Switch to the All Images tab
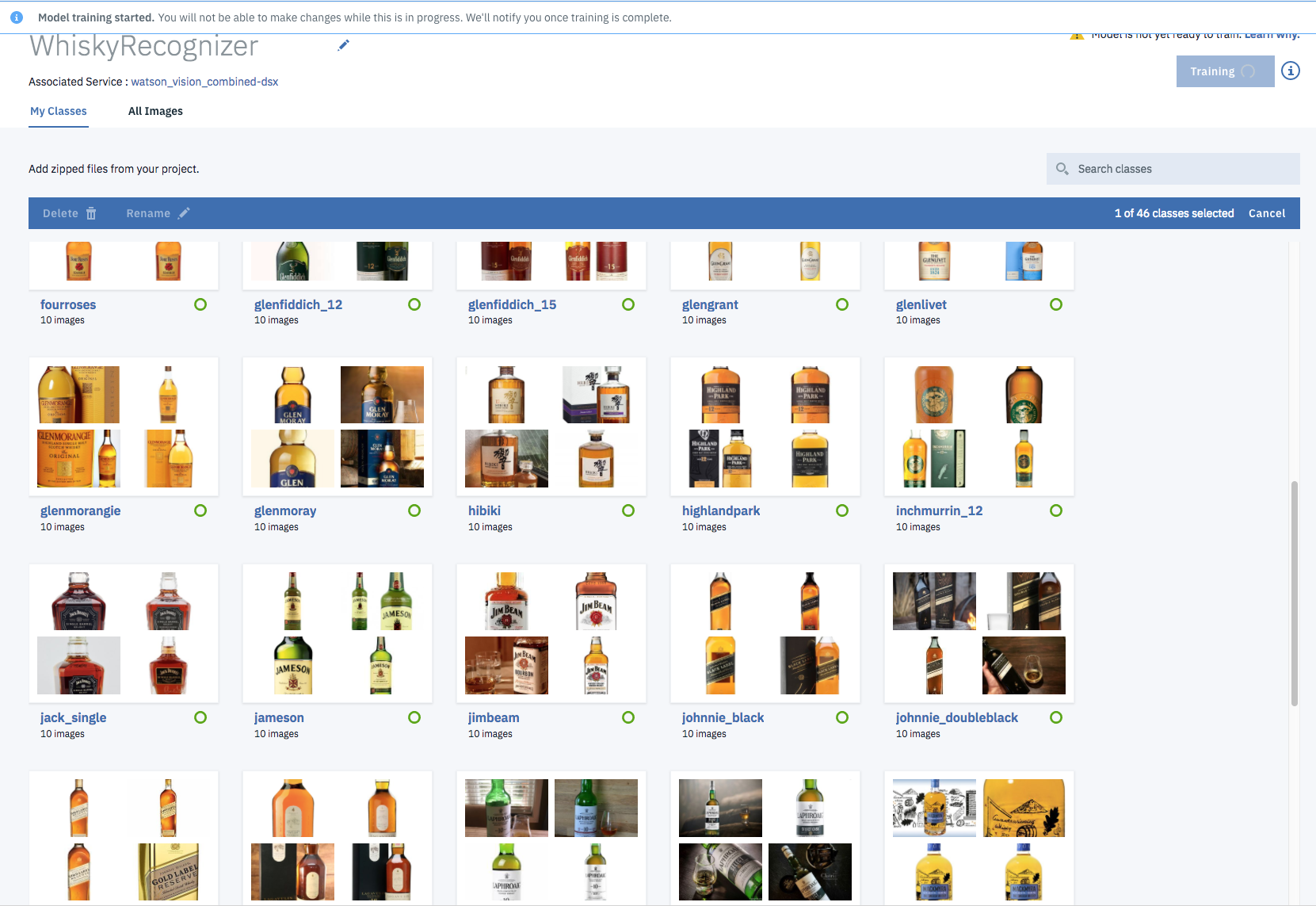This screenshot has height=906, width=1316. click(155, 111)
